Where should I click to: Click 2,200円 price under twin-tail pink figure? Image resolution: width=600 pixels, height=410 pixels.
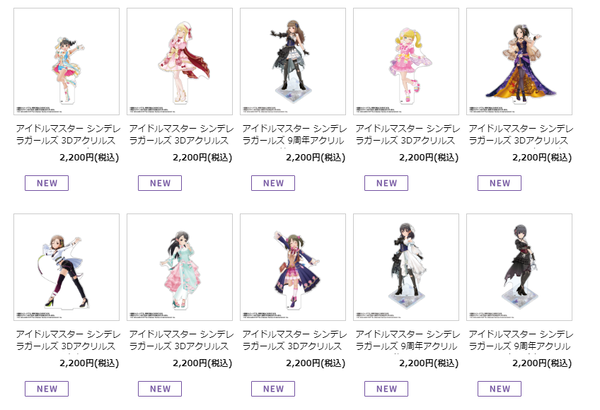click(x=429, y=157)
